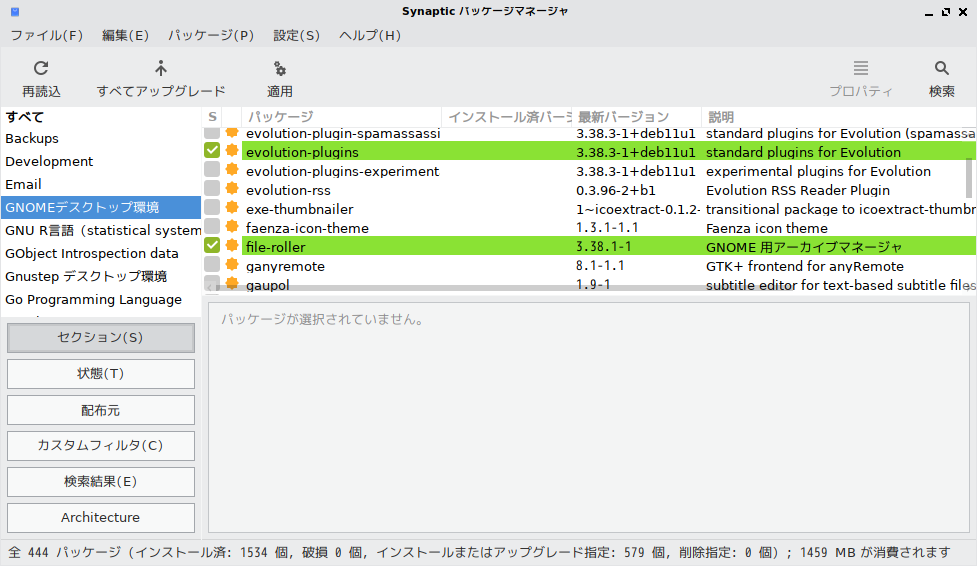Select すべて in the section list
The image size is (977, 566).
click(x=101, y=117)
